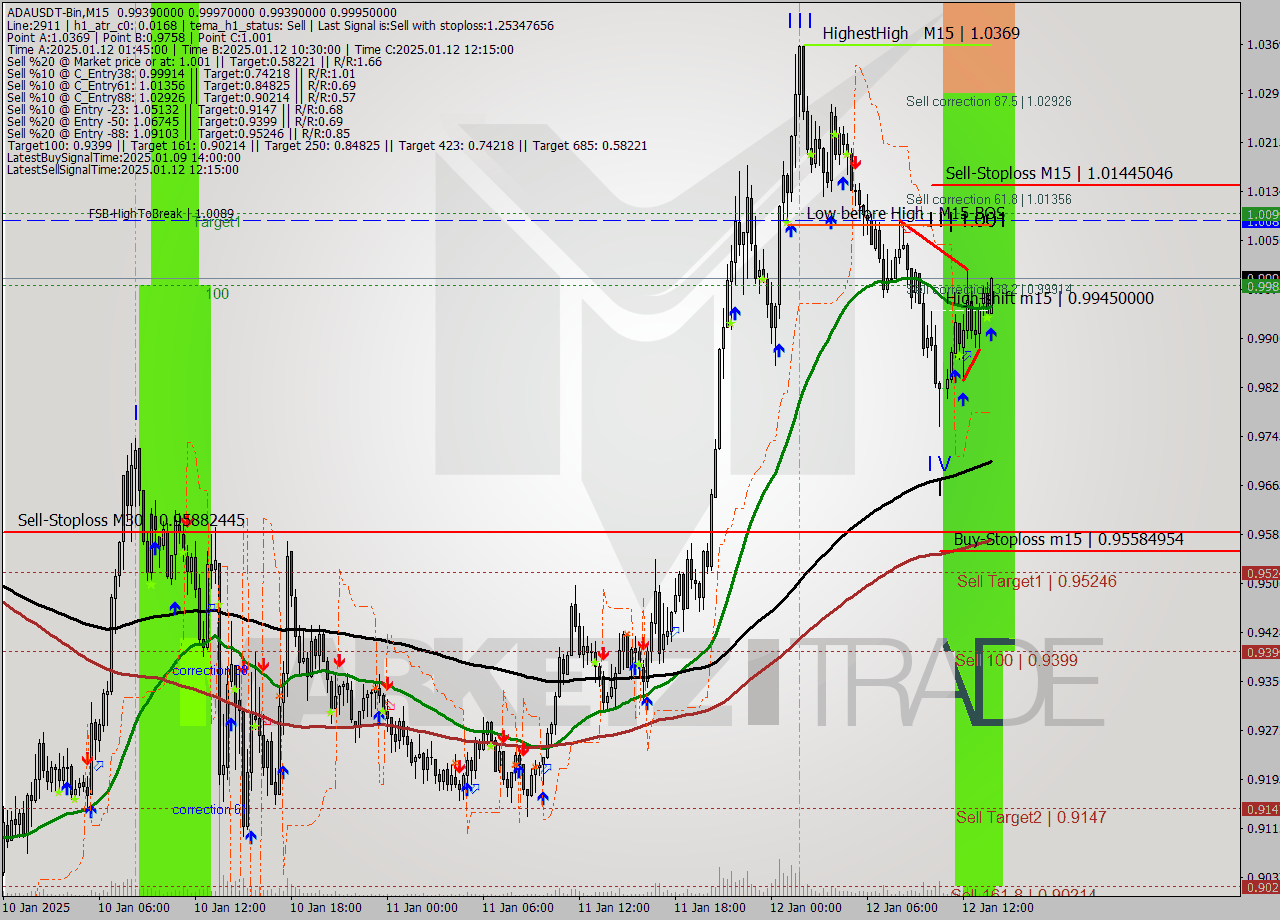Click the 'Low before High M15-BOS' label

point(906,214)
